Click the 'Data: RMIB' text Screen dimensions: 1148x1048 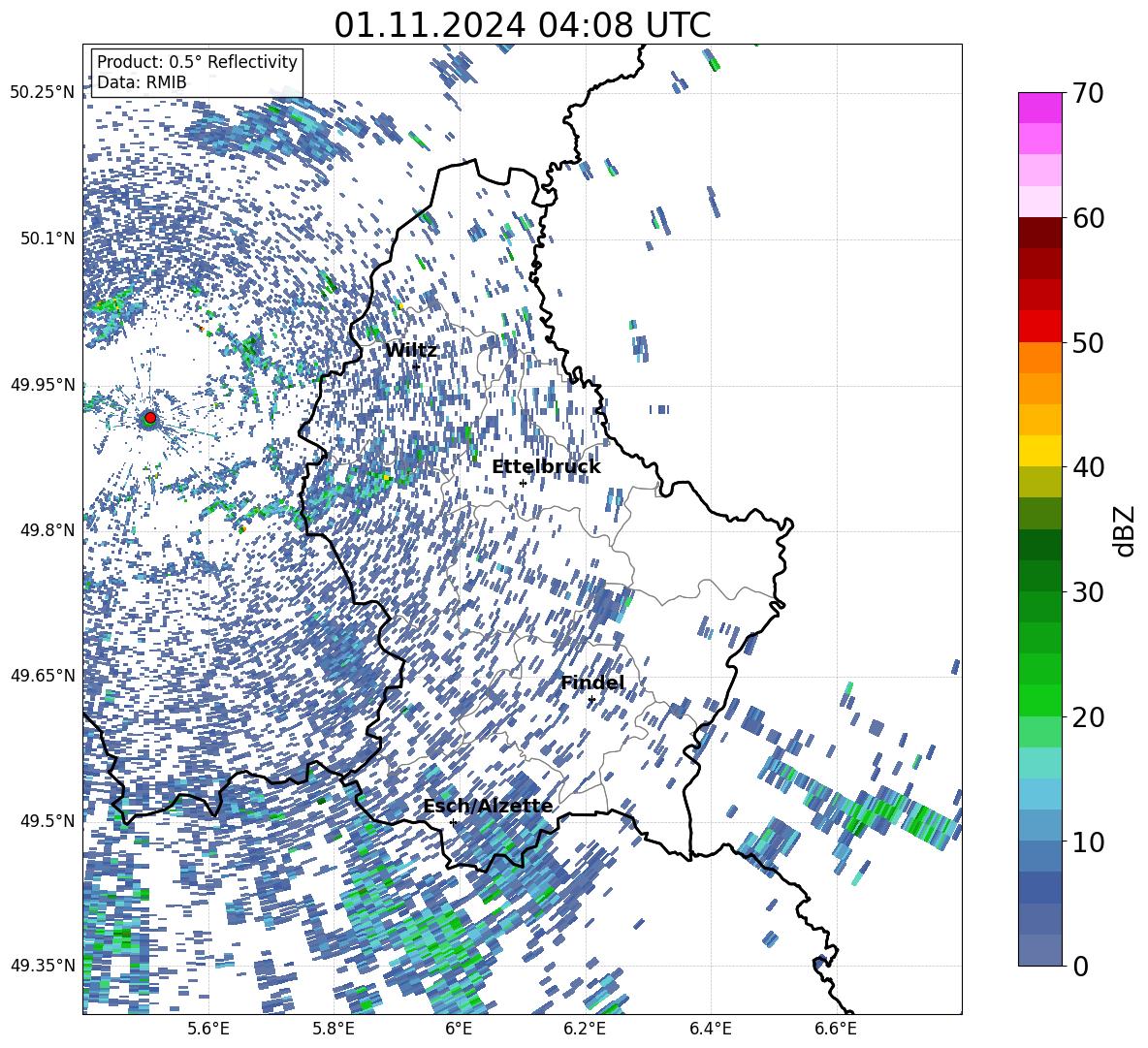tap(142, 82)
